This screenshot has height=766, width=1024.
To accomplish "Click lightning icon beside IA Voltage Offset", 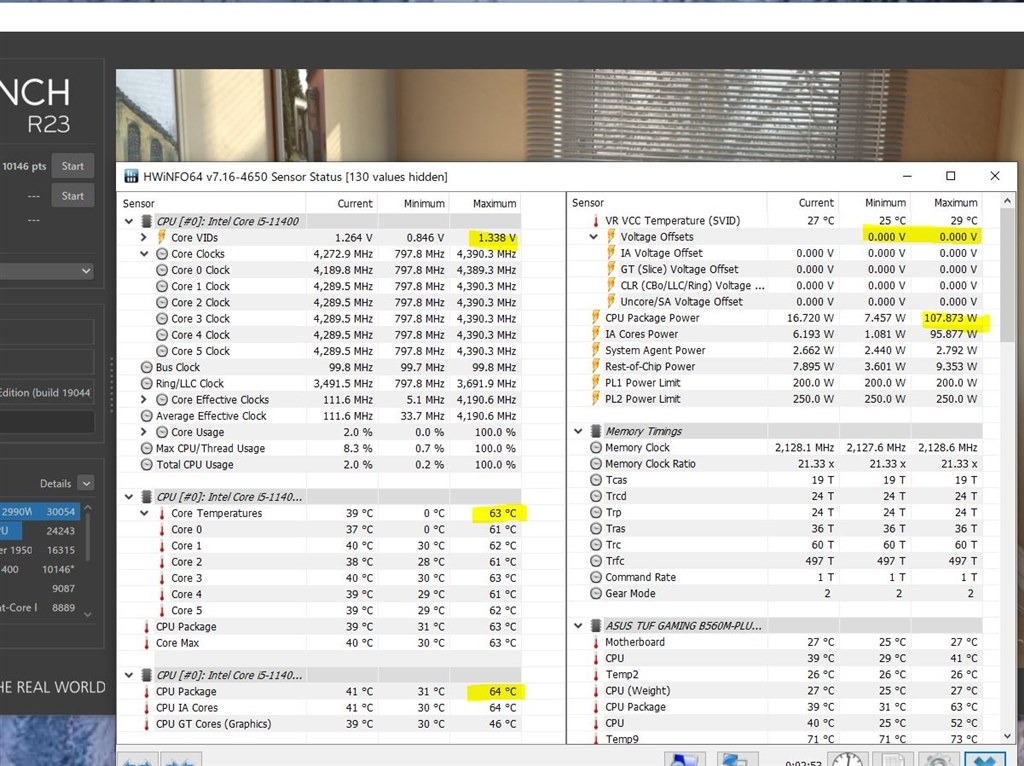I will tap(611, 253).
